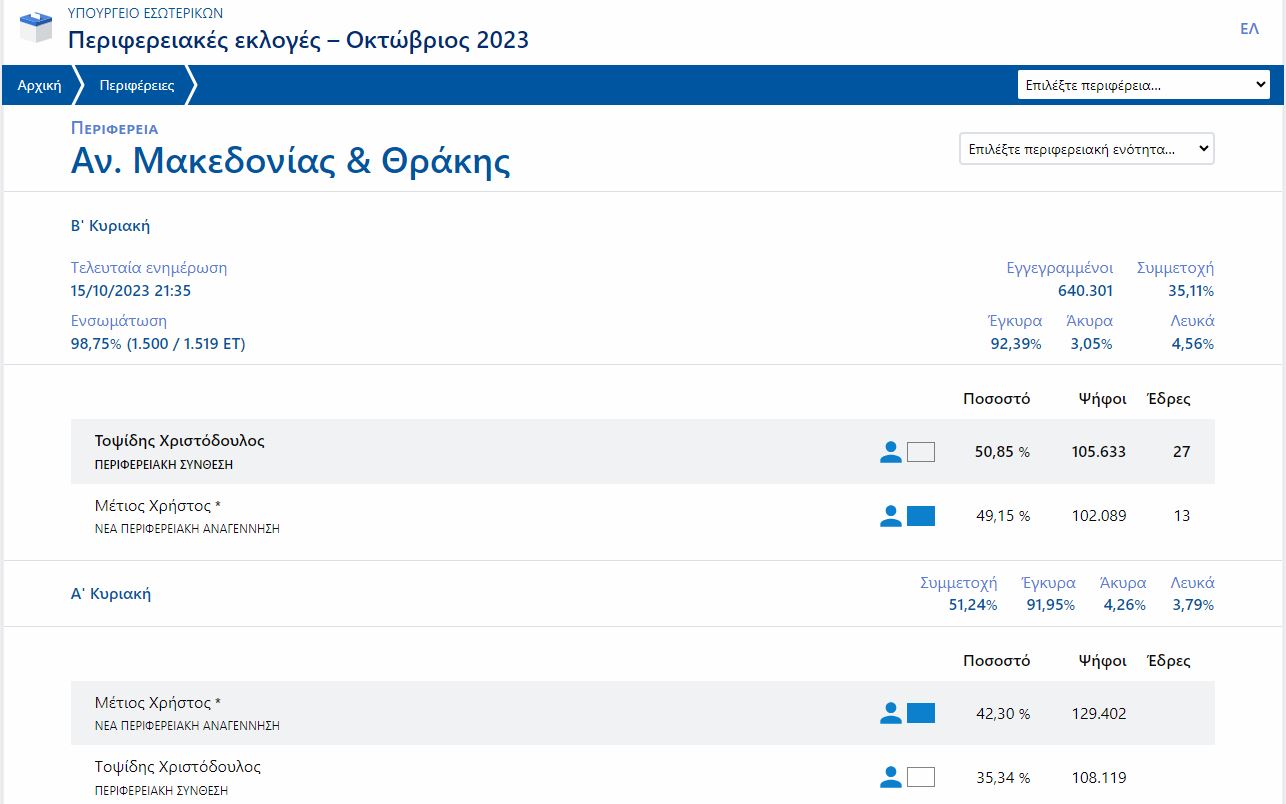Click the seat count 27
Screen dimensions: 1286x804
(1182, 452)
